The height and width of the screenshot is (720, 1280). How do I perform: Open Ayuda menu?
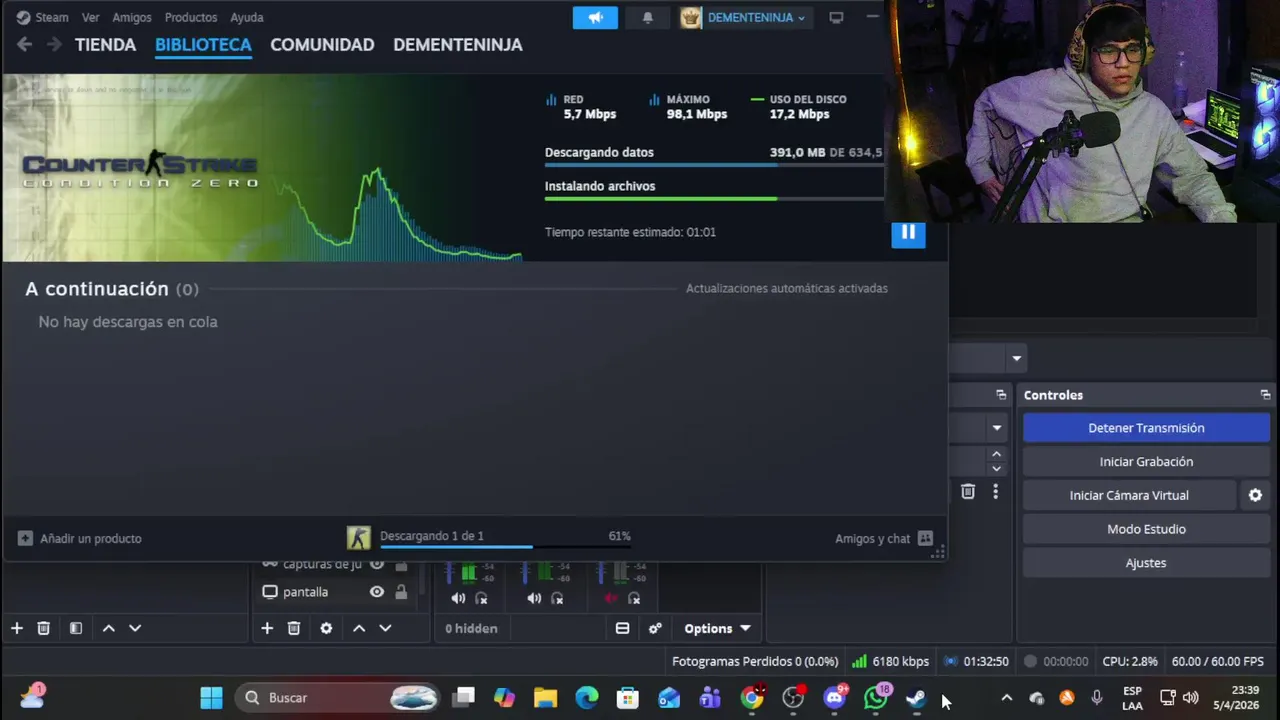[x=247, y=17]
